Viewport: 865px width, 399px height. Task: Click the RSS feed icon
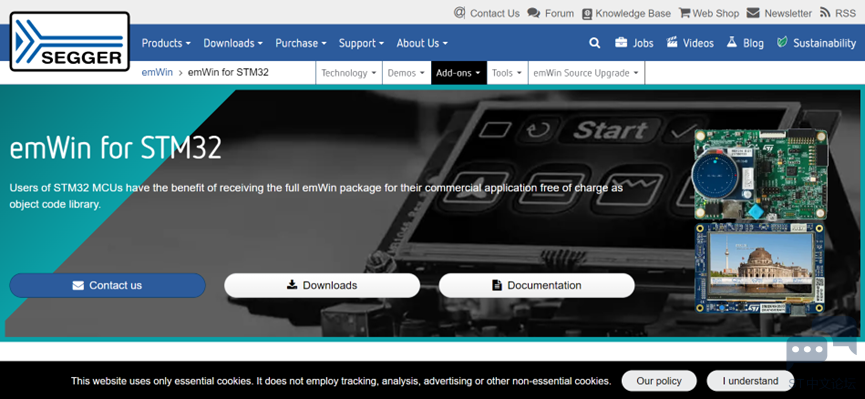click(x=825, y=13)
